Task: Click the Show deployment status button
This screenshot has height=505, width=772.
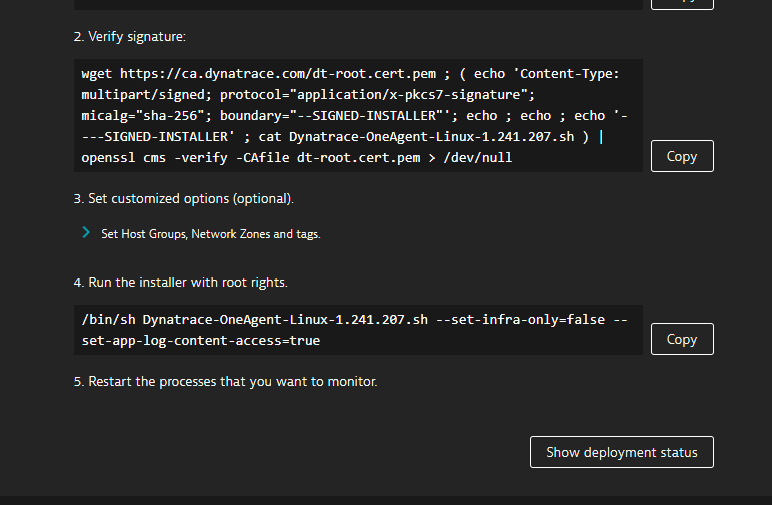Action: 621,452
